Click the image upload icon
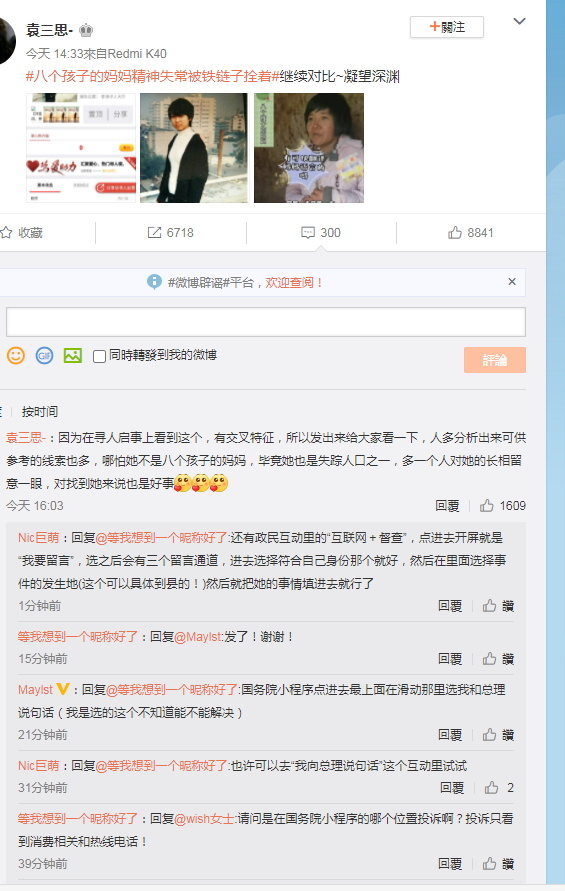This screenshot has width=565, height=891. click(73, 356)
